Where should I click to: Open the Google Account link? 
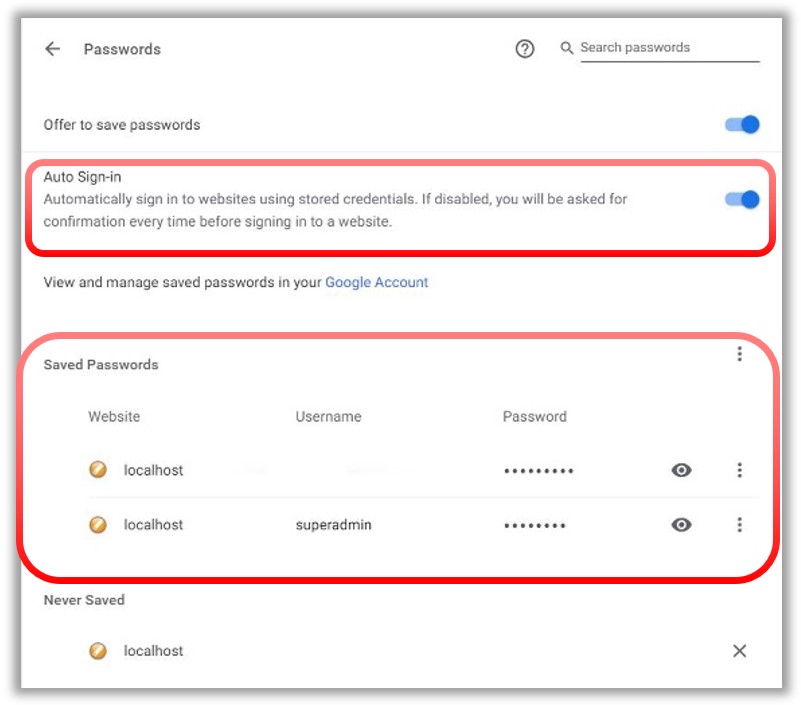point(376,282)
